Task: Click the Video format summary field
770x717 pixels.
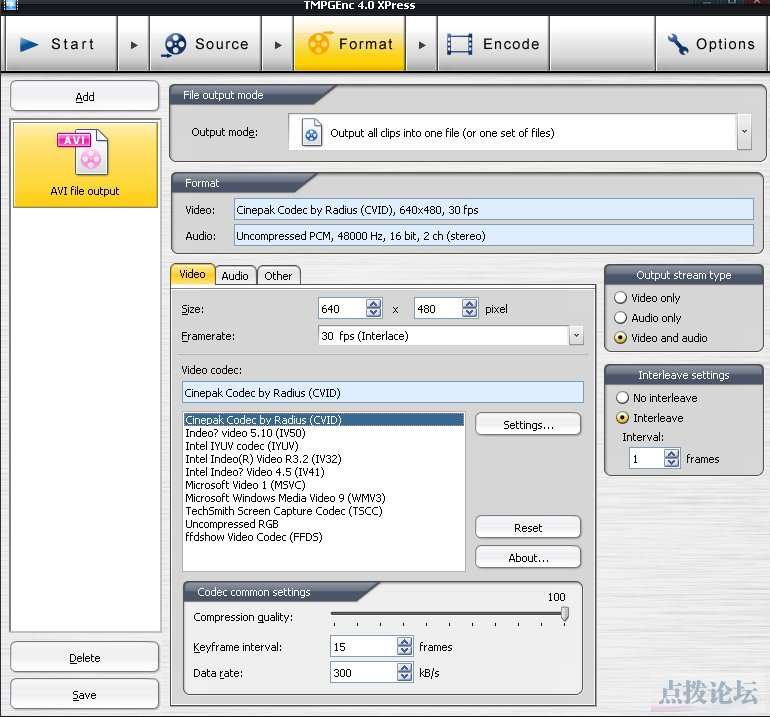Action: pos(494,210)
